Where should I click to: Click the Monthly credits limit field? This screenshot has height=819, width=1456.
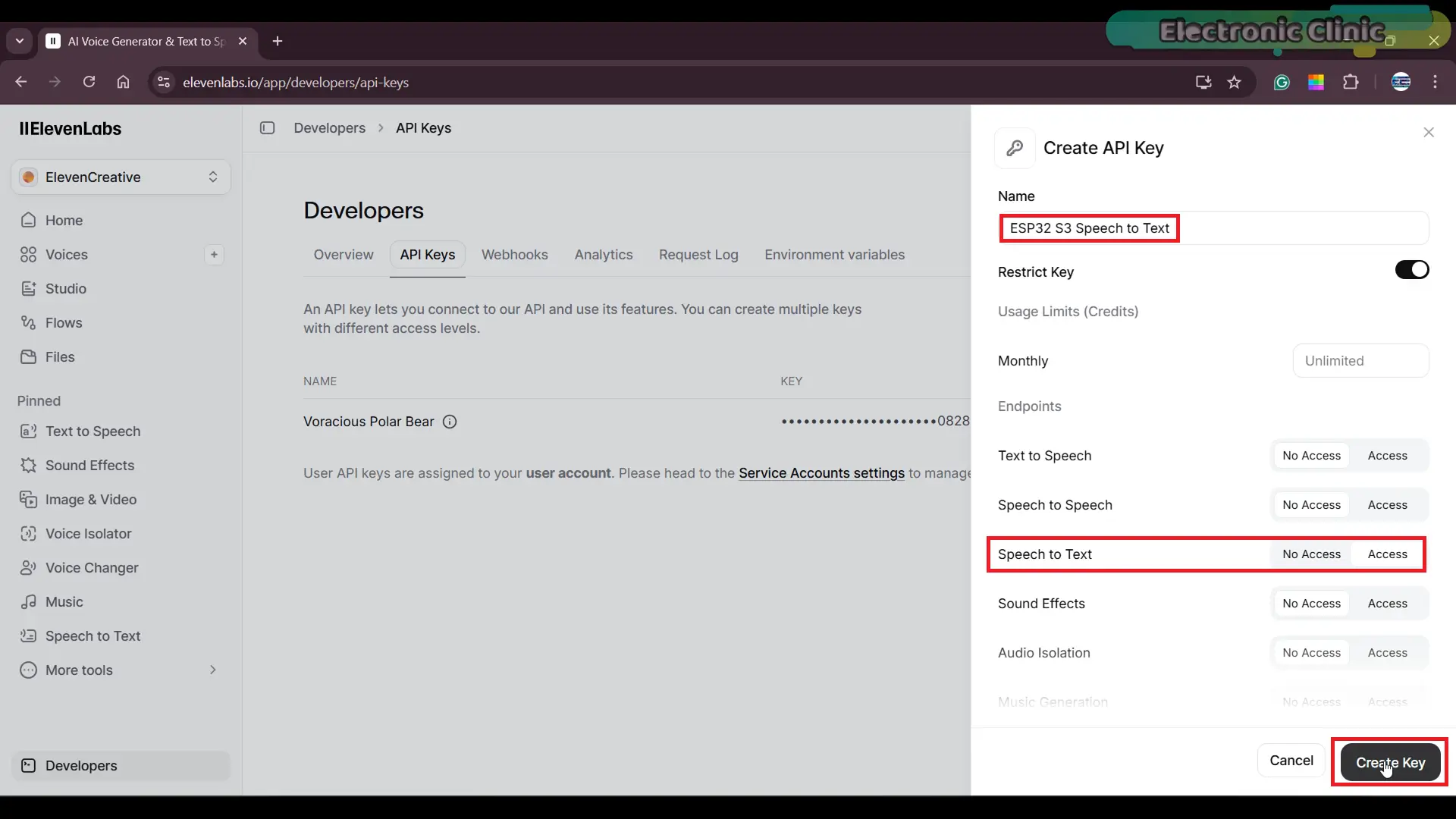1360,361
